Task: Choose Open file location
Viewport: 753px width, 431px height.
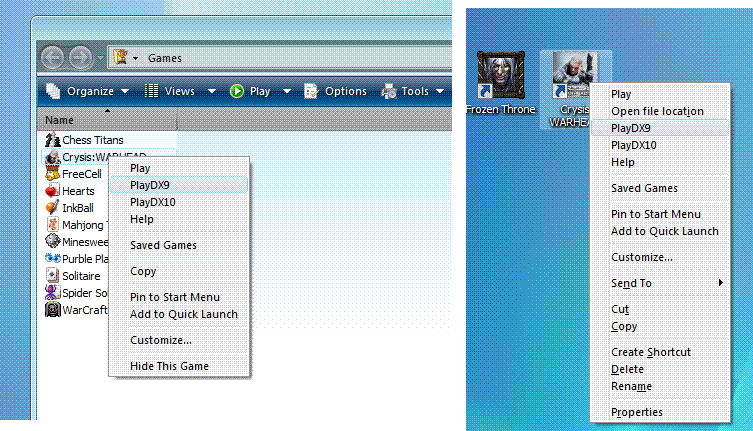Action: (x=660, y=111)
